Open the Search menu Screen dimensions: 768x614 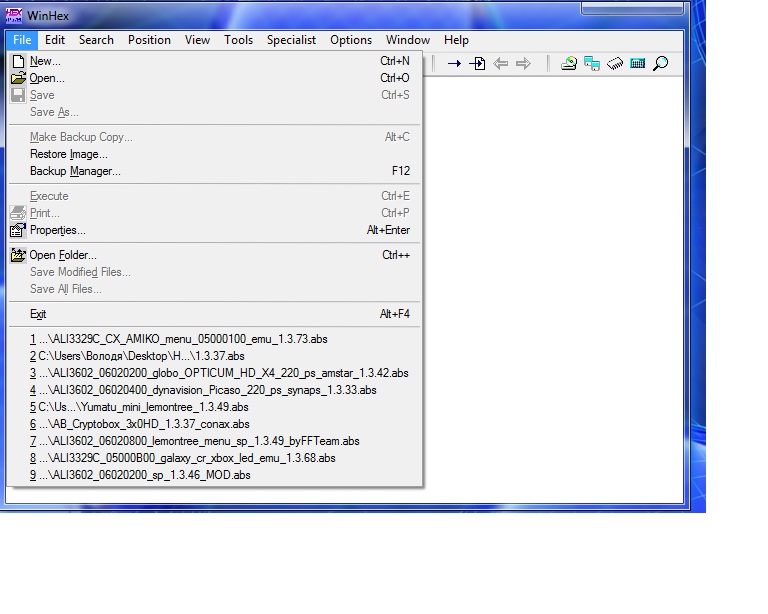tap(96, 40)
